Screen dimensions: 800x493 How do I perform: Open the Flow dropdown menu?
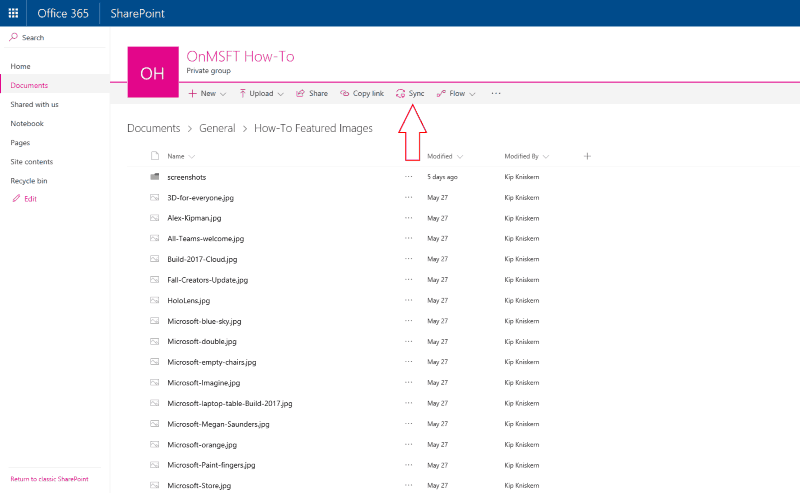pos(456,93)
